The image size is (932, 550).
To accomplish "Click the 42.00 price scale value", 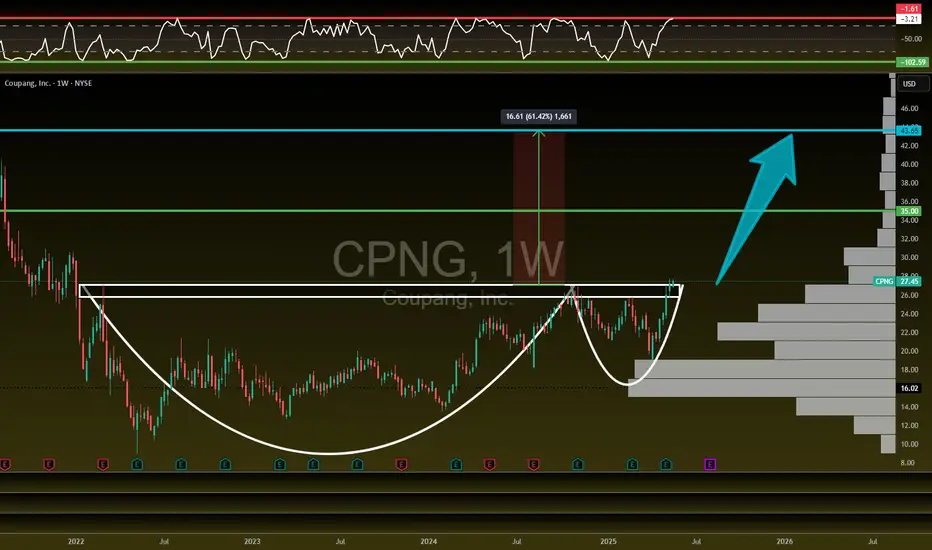I will pyautogui.click(x=909, y=146).
